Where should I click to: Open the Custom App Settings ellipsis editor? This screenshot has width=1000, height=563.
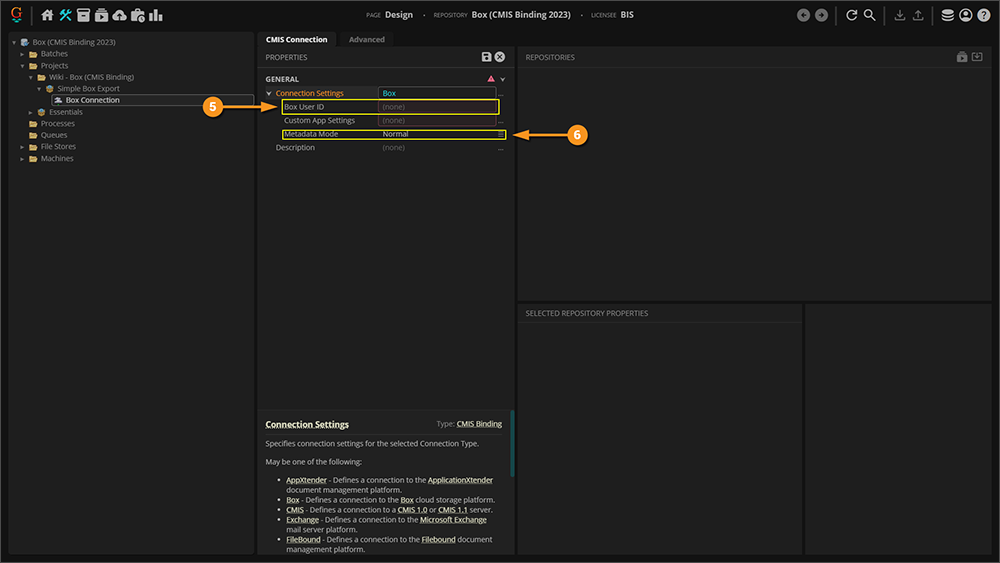501,121
